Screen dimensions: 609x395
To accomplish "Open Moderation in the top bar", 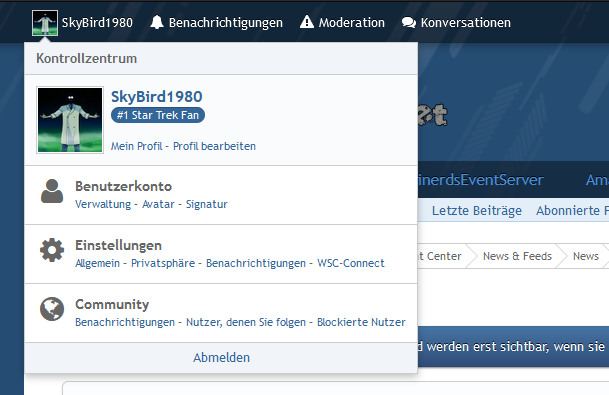I will [342, 23].
